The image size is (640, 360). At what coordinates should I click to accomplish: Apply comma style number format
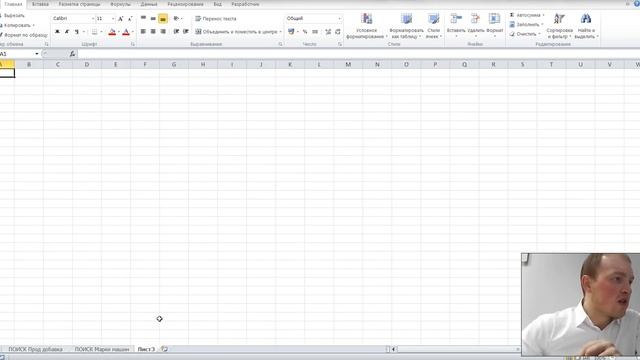pyautogui.click(x=315, y=32)
